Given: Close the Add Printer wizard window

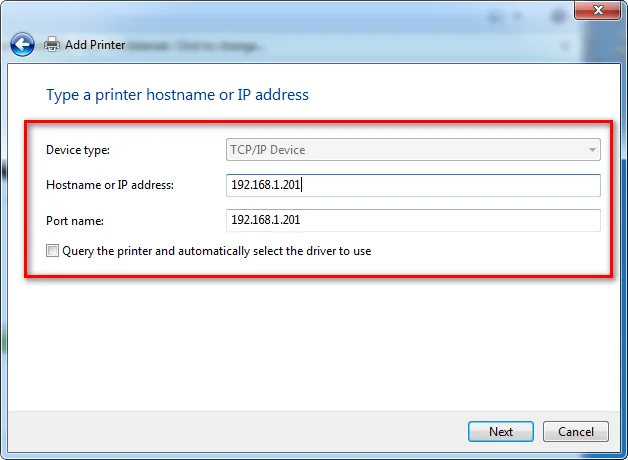Looking at the screenshot, I should [597, 11].
